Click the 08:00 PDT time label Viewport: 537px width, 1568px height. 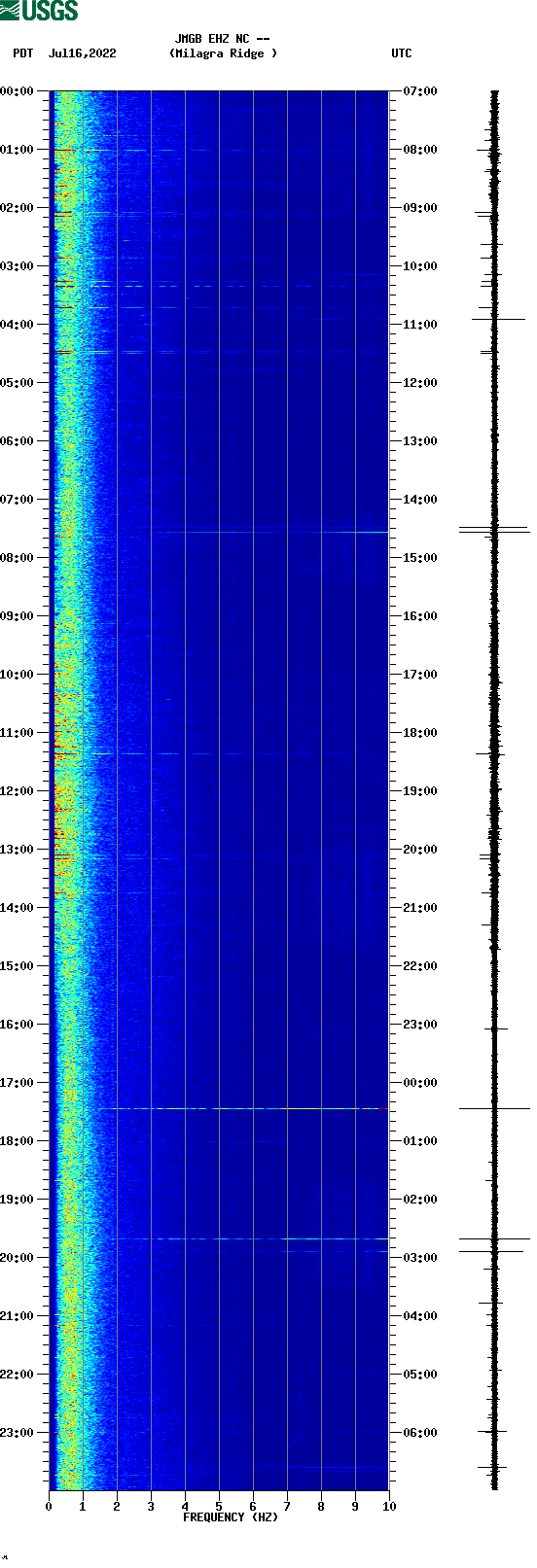pos(18,558)
